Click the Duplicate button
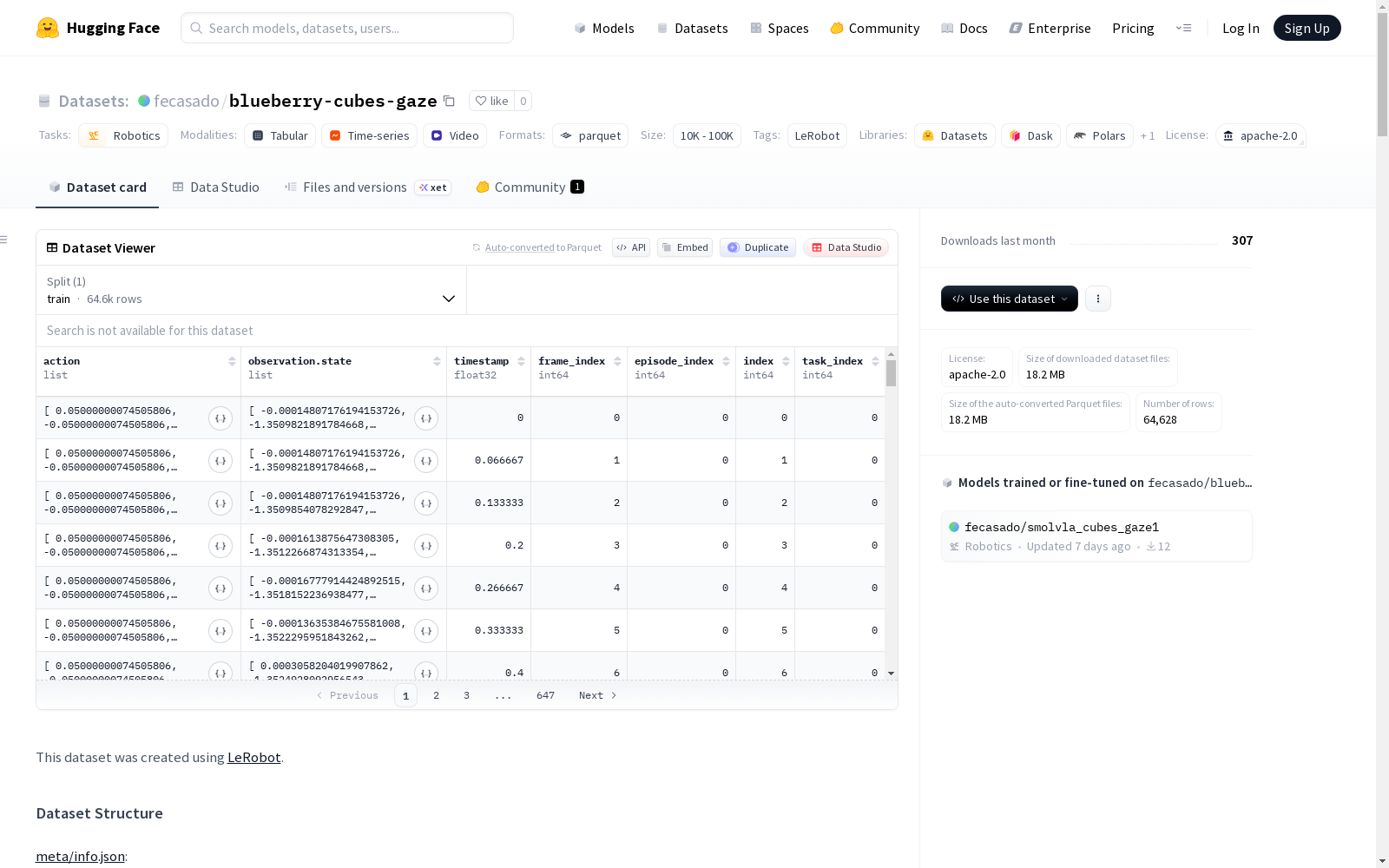The width and height of the screenshot is (1389, 868). pyautogui.click(x=758, y=247)
